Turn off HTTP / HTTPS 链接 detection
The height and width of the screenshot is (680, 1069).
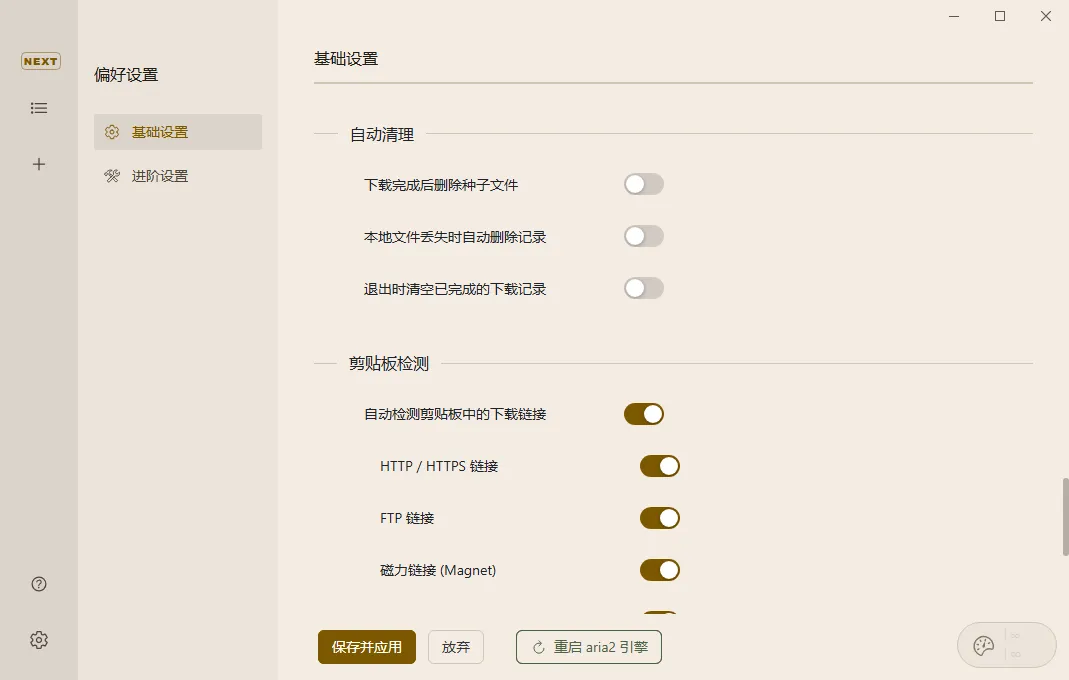(659, 466)
